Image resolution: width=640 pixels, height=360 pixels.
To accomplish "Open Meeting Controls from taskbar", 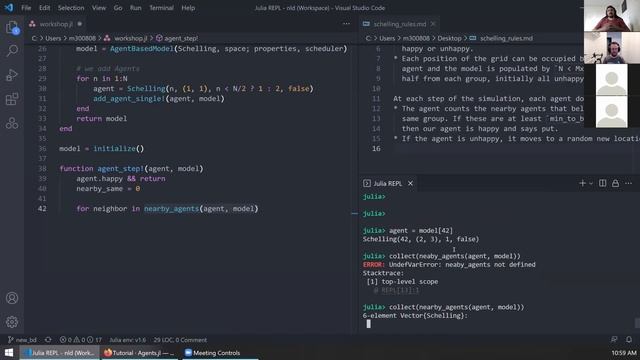I will pos(219,353).
